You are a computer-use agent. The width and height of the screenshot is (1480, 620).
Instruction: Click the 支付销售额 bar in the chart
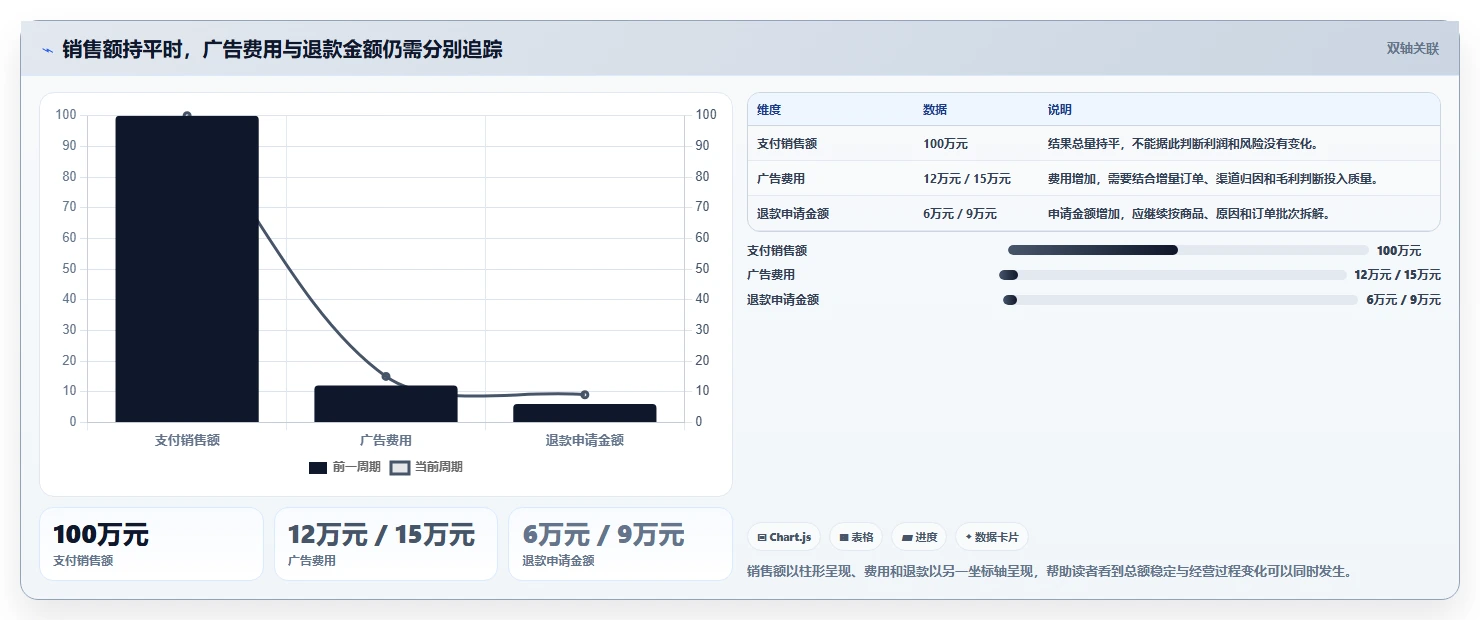[187, 269]
